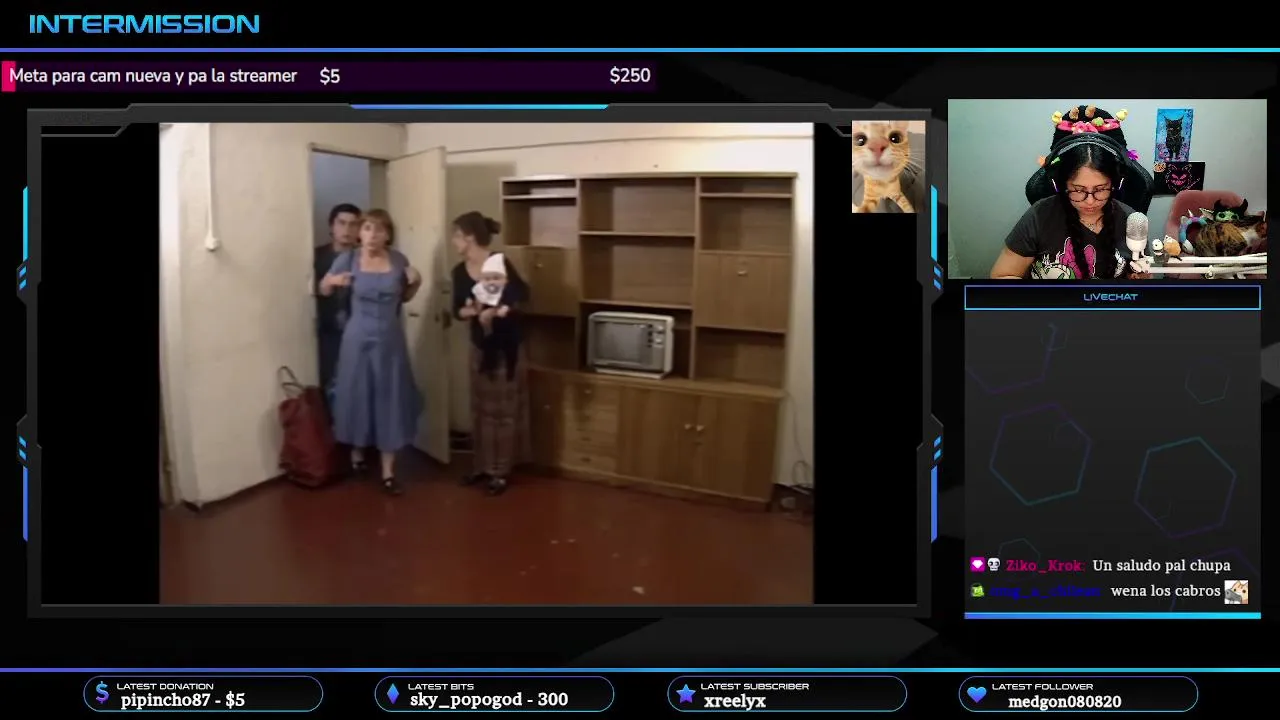
Task: Click the main video playing in the frame
Action: (x=486, y=364)
